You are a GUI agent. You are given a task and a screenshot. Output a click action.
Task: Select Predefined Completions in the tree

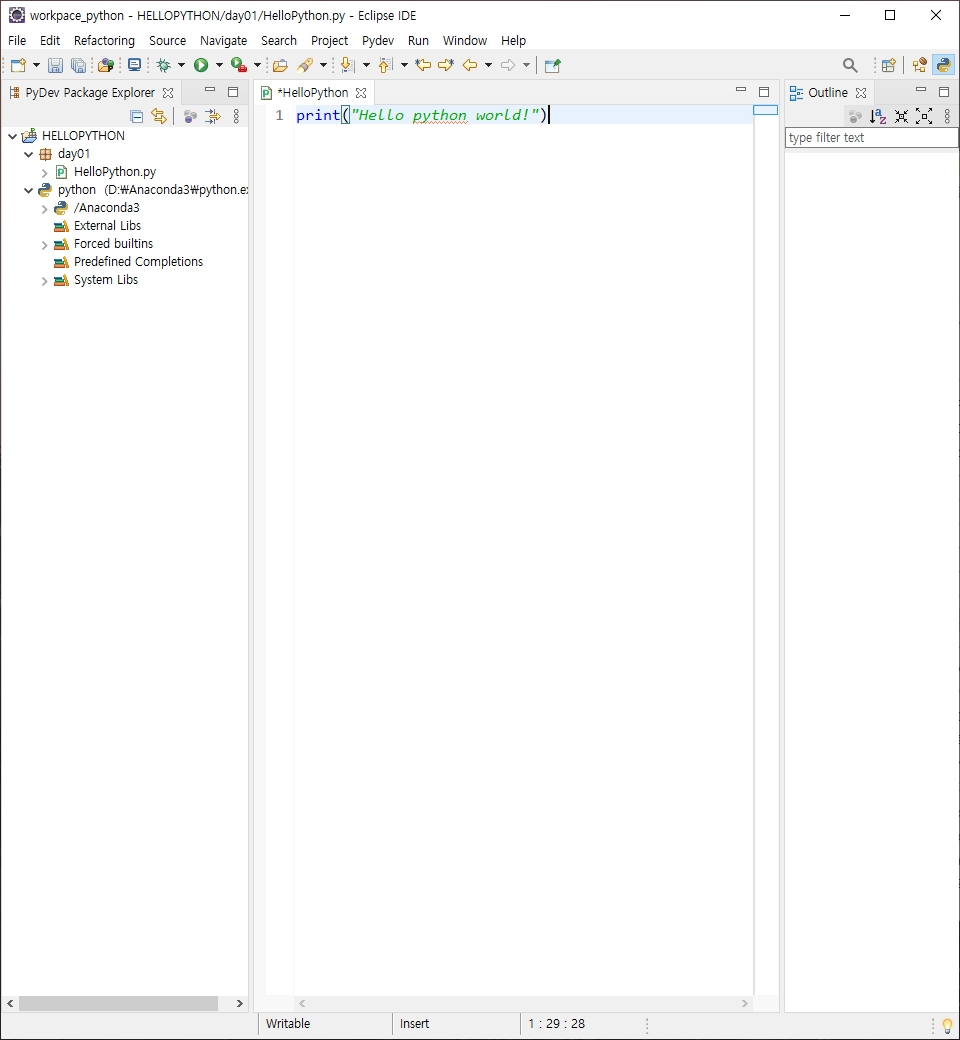(x=138, y=262)
